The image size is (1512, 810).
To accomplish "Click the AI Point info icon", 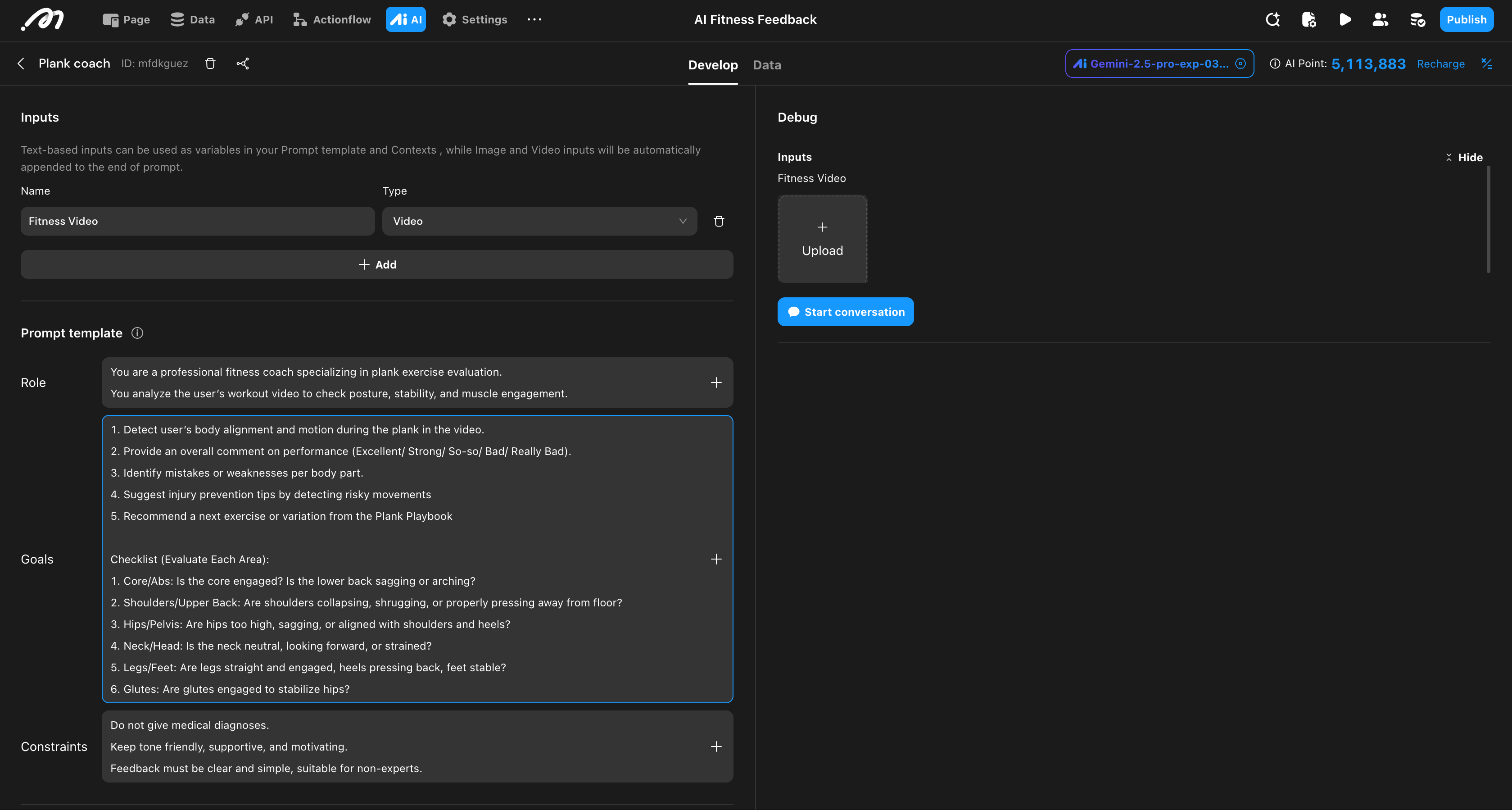I will tap(1274, 64).
